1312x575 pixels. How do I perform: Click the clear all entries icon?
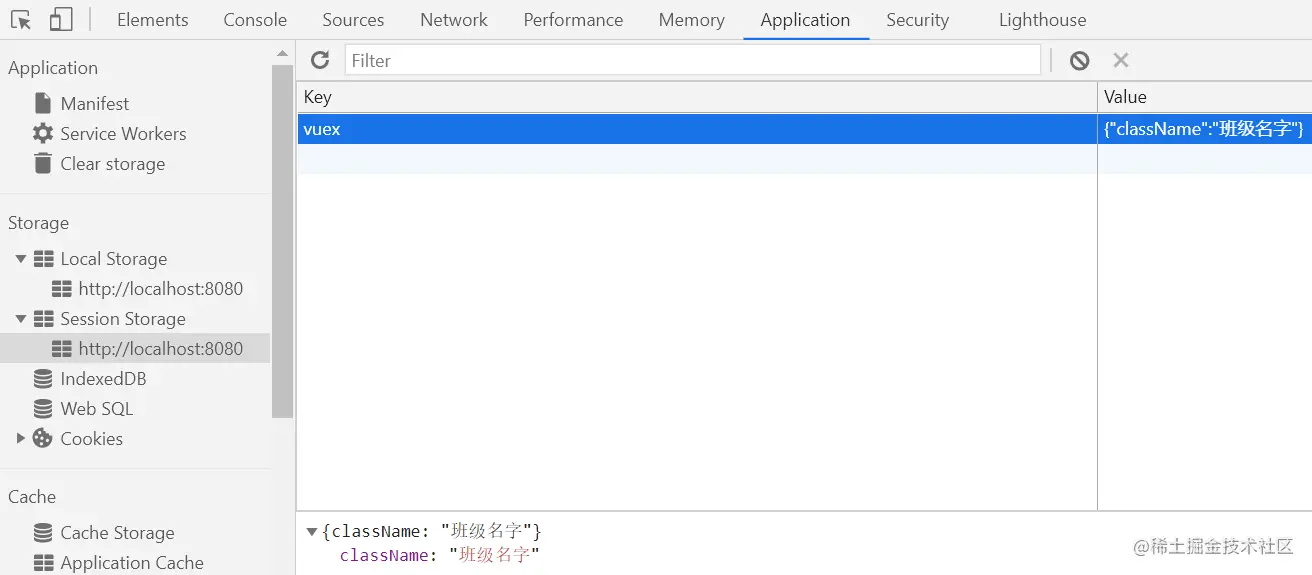coord(1079,60)
